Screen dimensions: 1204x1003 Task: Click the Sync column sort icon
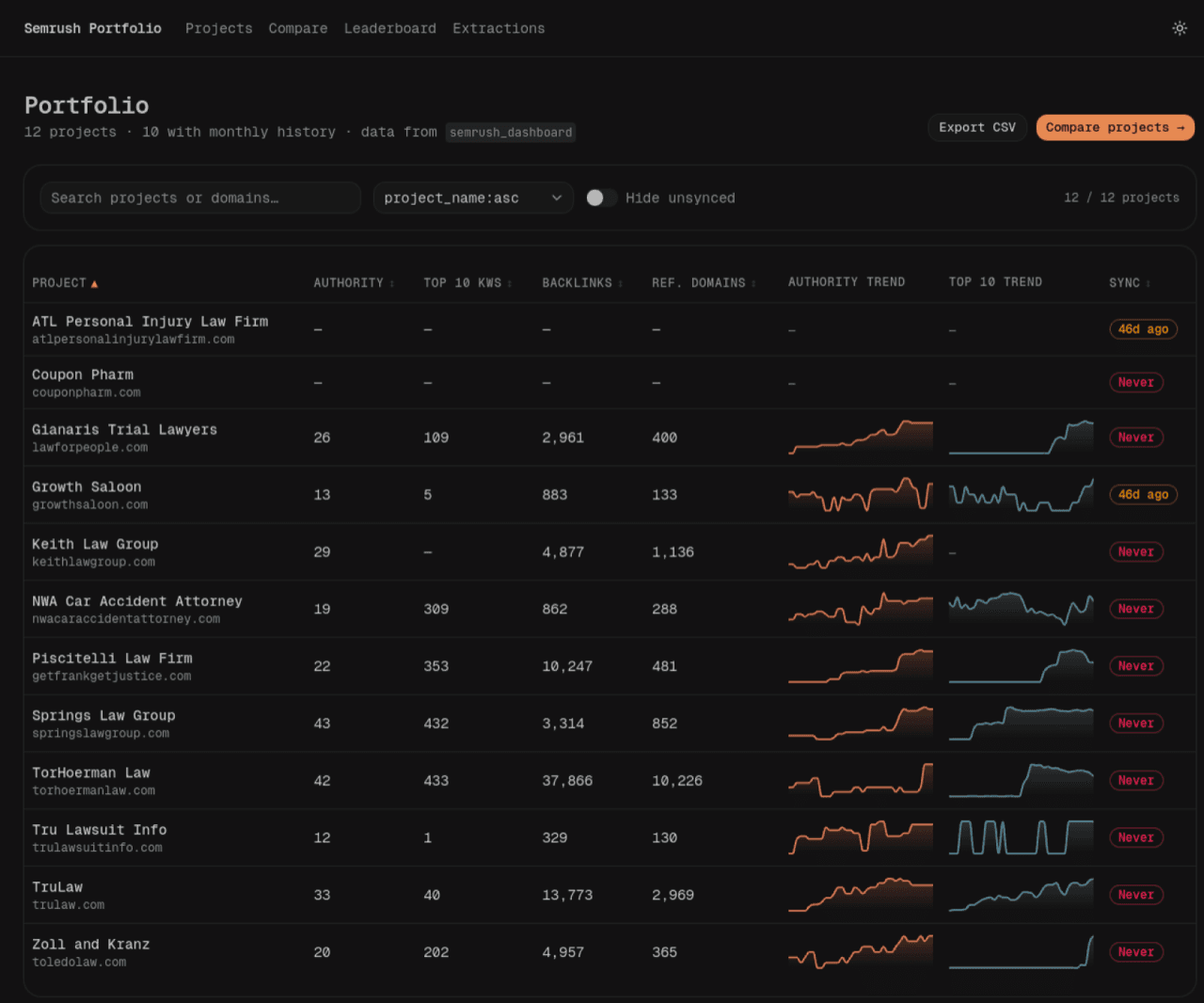click(x=1148, y=283)
